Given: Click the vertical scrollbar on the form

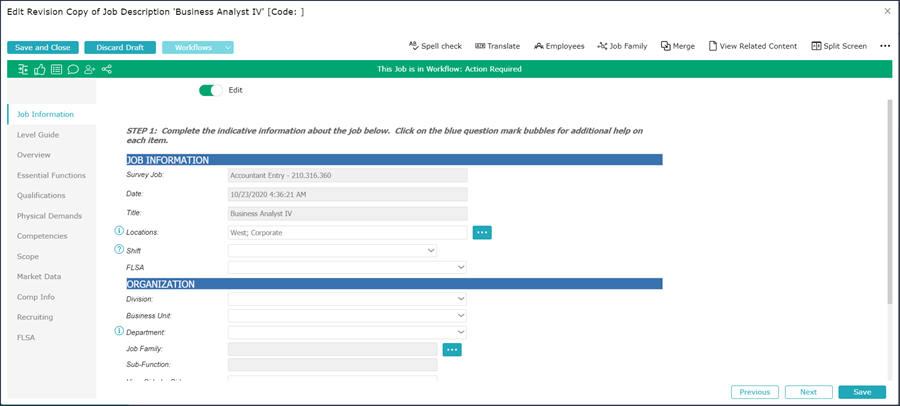Looking at the screenshot, I should pos(888,200).
